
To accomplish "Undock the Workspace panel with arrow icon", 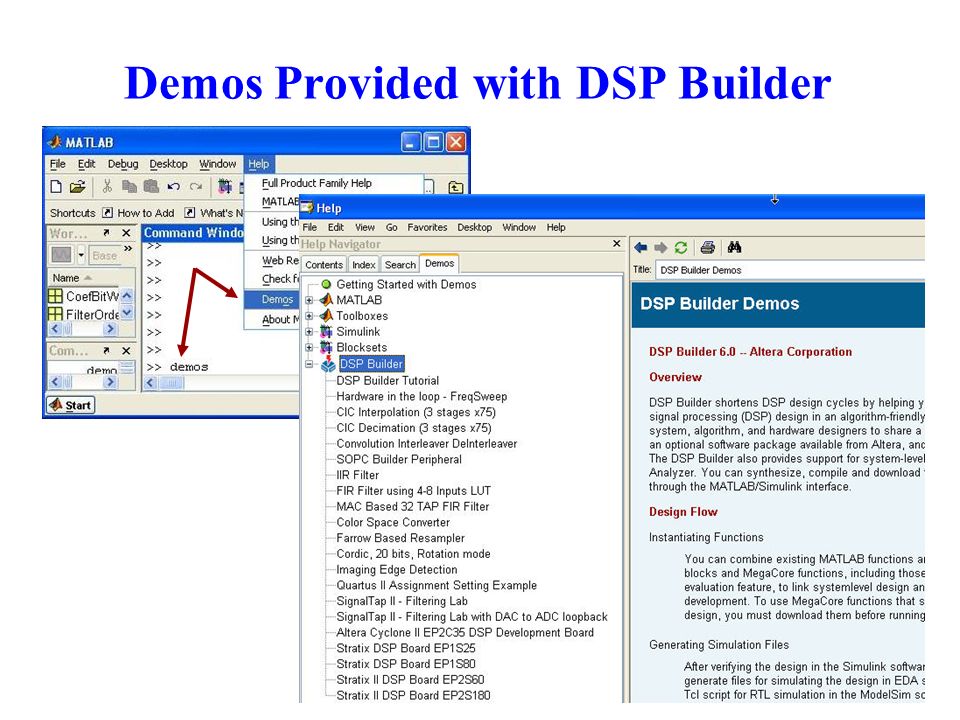I will tap(106, 233).
